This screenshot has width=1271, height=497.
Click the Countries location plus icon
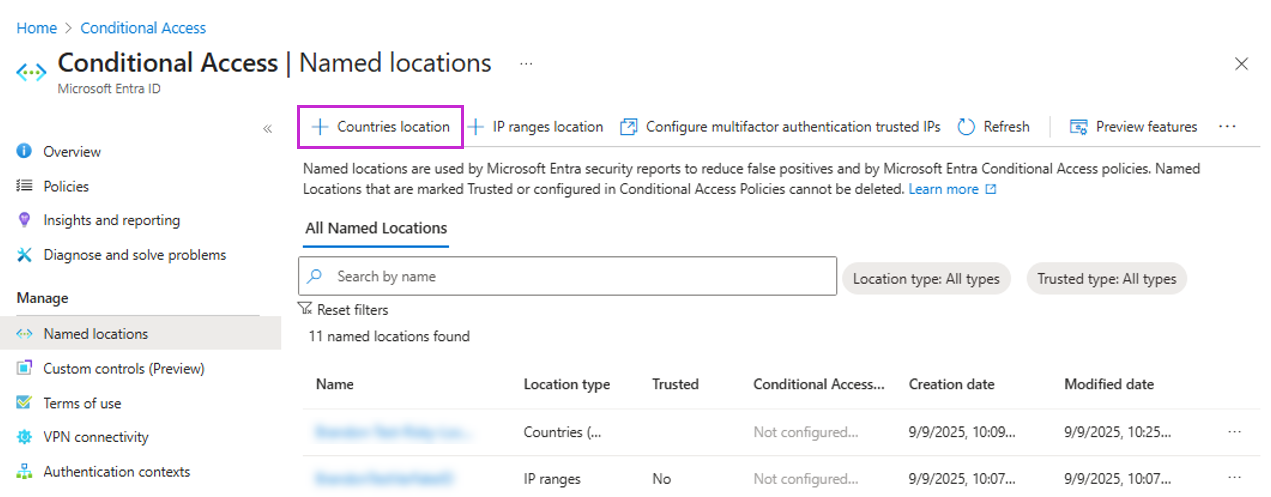tap(320, 127)
